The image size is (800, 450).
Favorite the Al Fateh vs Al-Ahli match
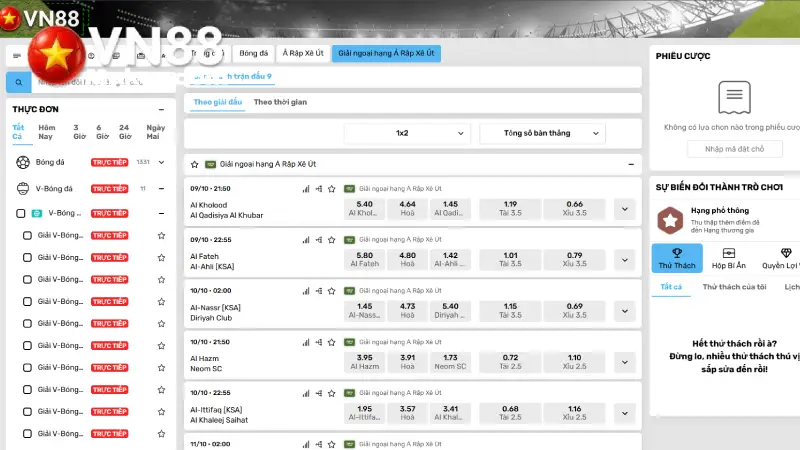pyautogui.click(x=332, y=240)
